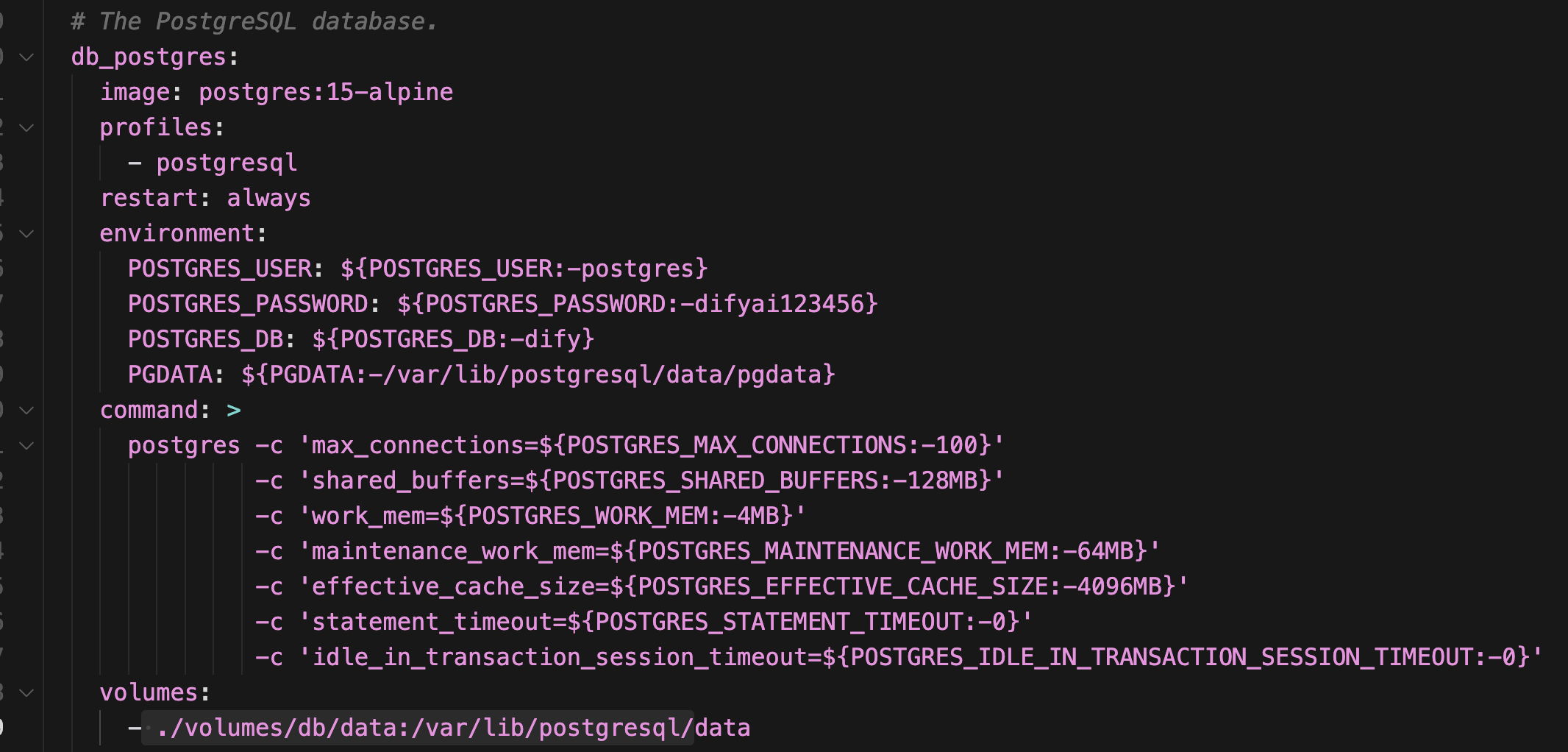The width and height of the screenshot is (1568, 752).
Task: Click the work_mem option text
Action: pos(368,517)
